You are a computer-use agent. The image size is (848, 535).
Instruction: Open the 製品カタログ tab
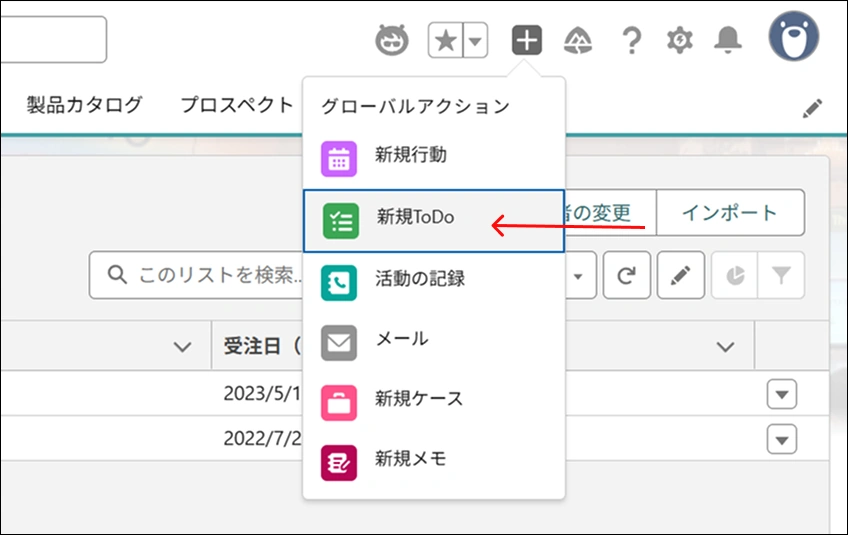pyautogui.click(x=84, y=105)
